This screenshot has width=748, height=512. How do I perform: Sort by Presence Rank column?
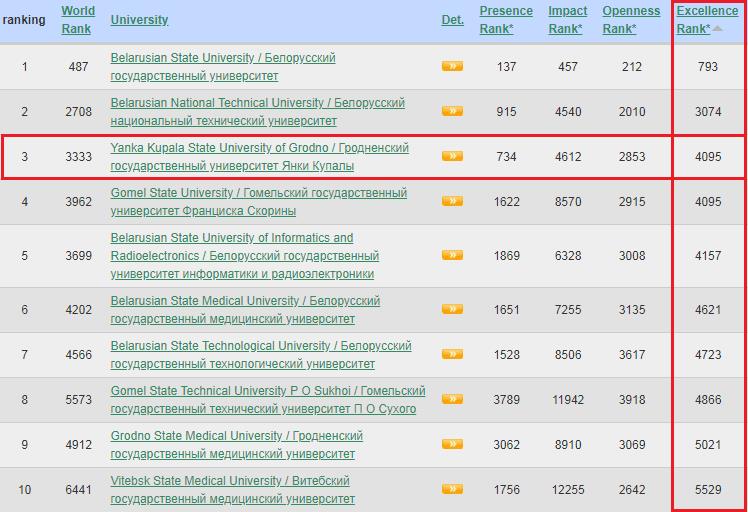pos(506,20)
